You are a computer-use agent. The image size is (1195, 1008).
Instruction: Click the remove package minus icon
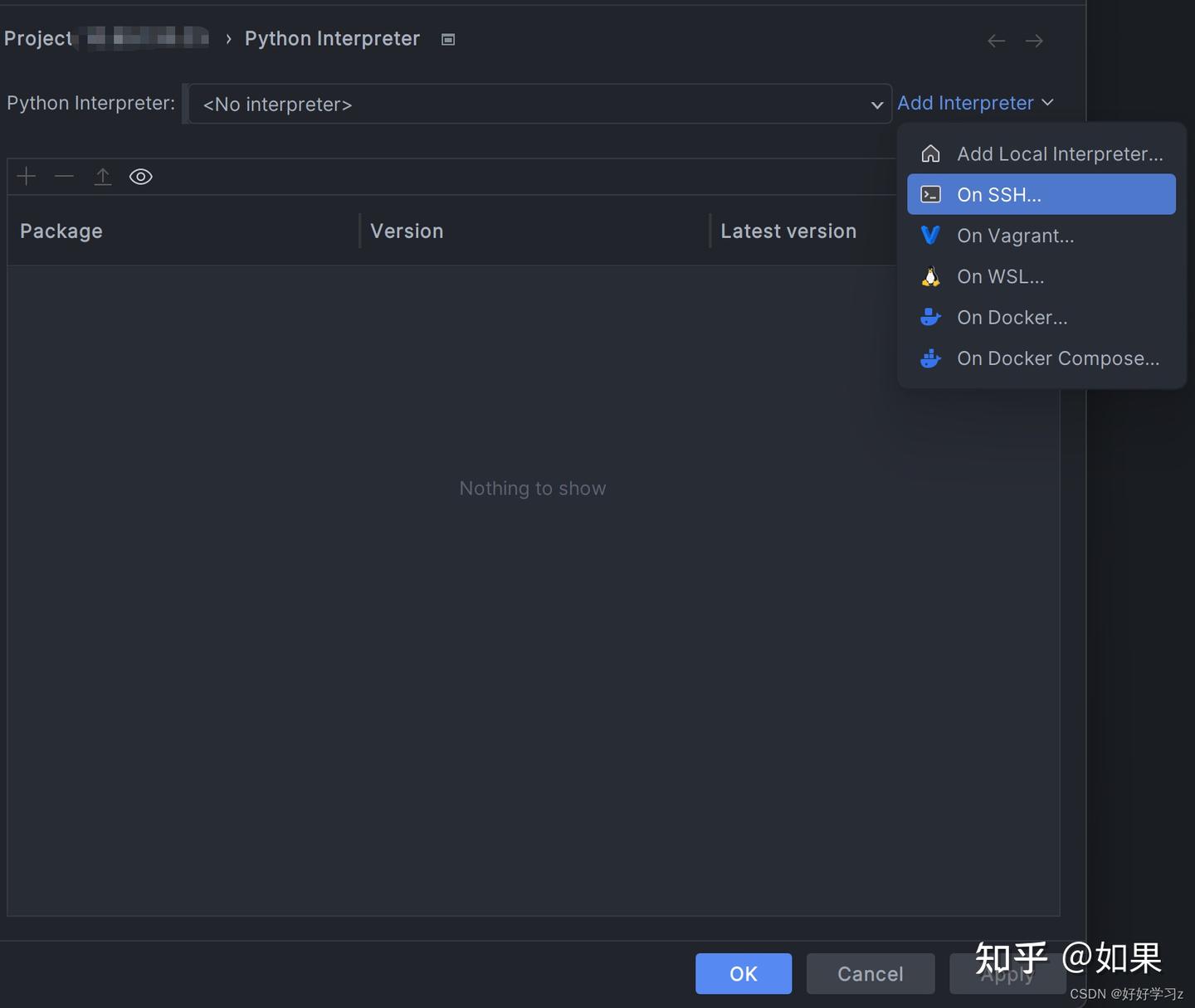(64, 176)
